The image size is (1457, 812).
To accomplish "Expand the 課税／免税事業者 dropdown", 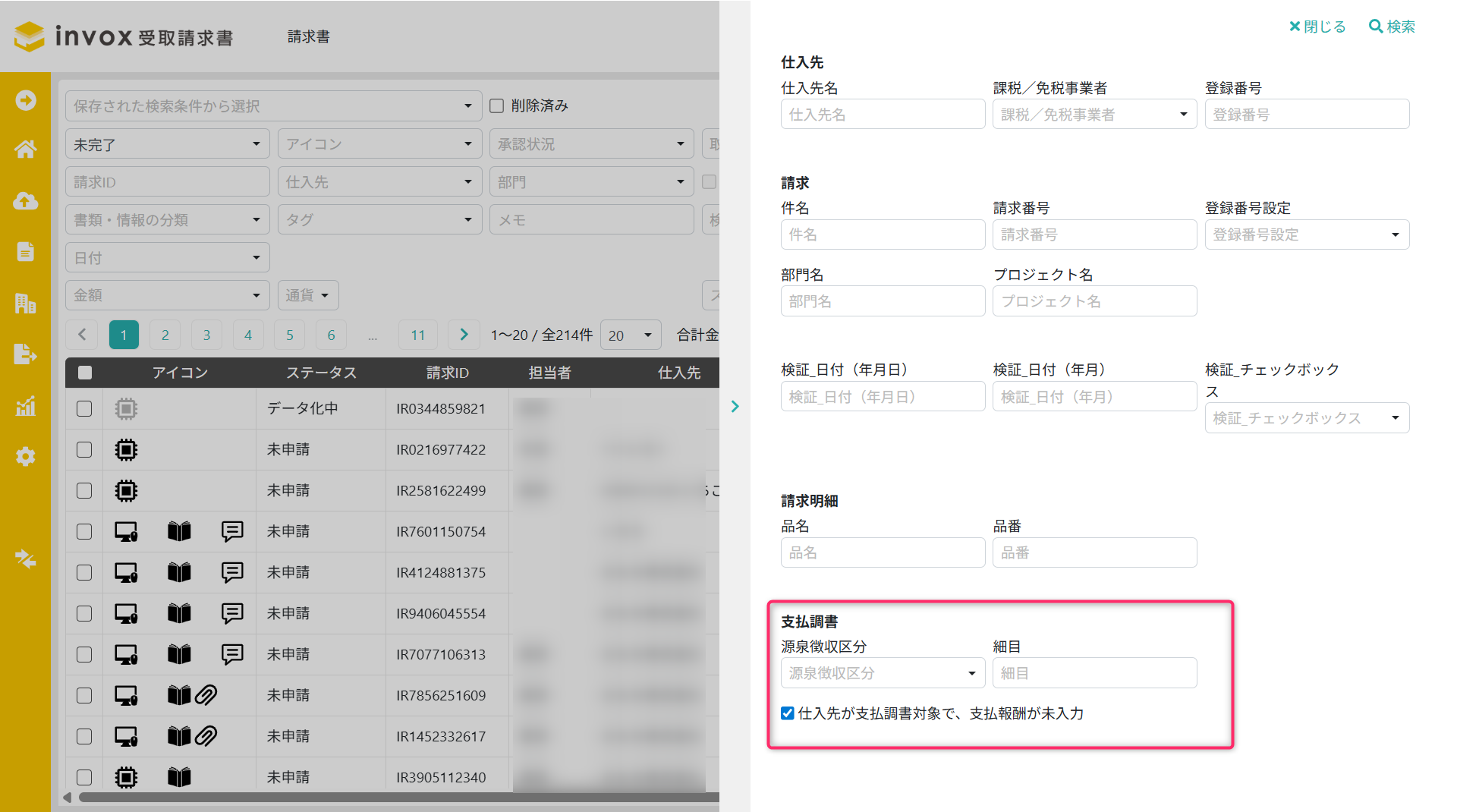I will tap(1094, 115).
